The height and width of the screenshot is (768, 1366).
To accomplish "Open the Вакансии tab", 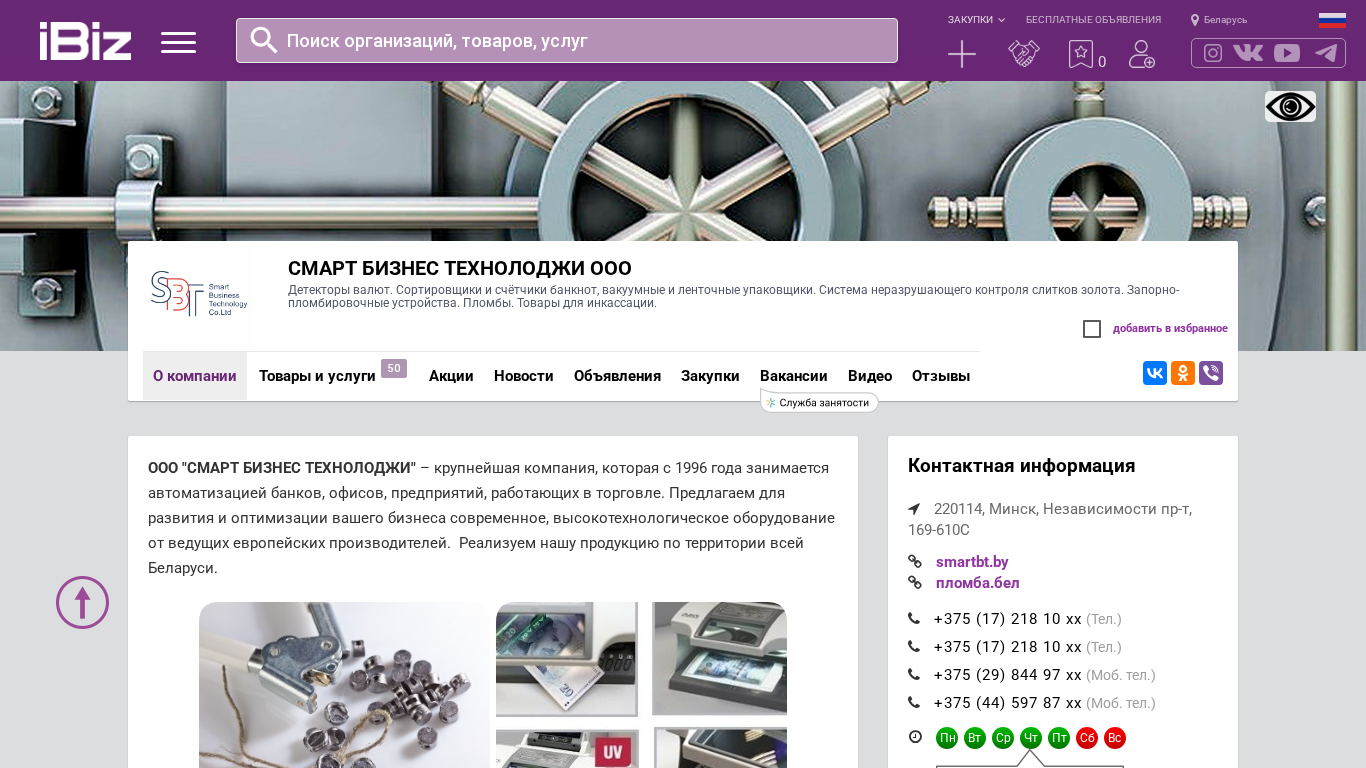I will pyautogui.click(x=794, y=376).
